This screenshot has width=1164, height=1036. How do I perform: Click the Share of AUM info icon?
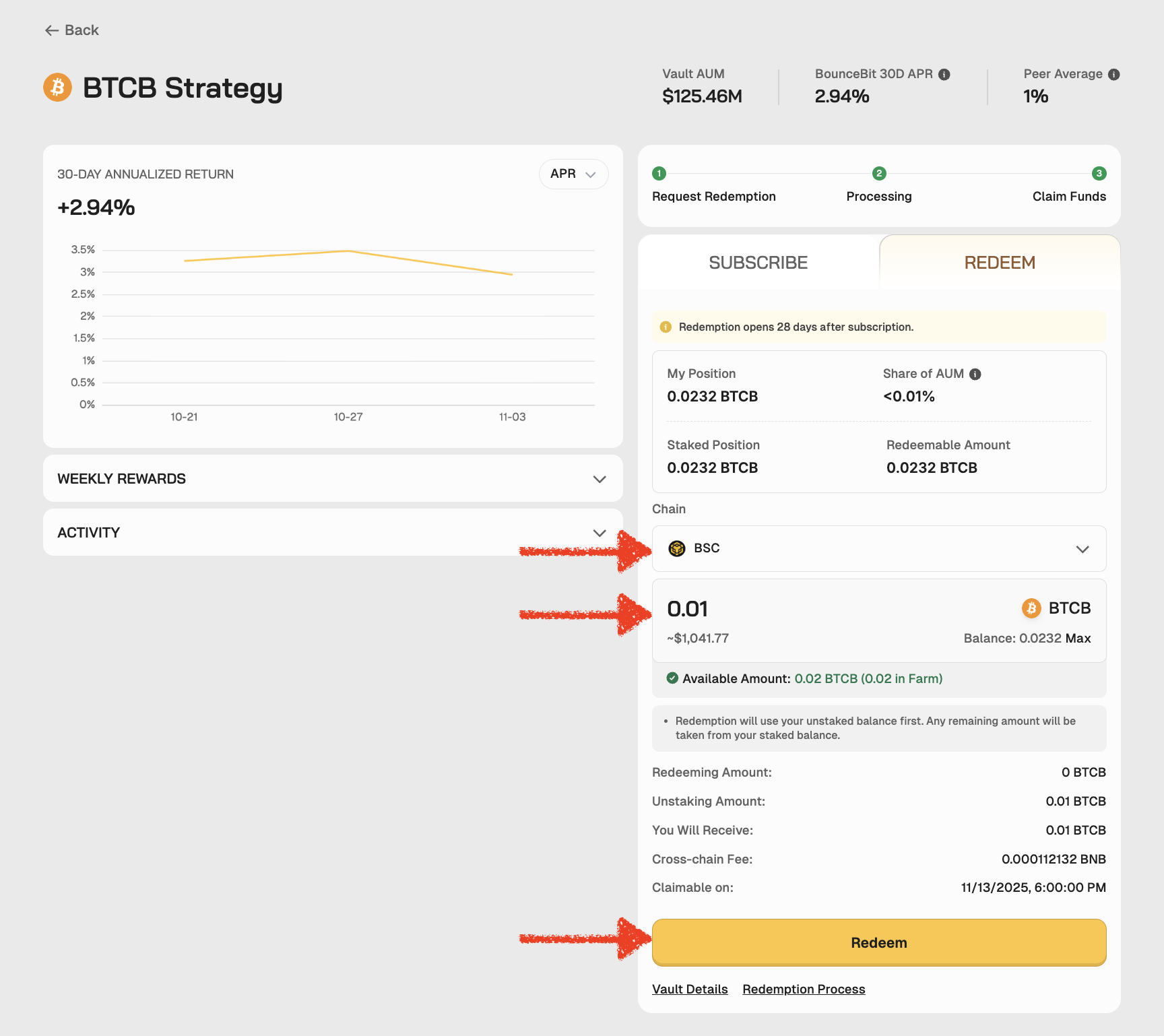975,375
